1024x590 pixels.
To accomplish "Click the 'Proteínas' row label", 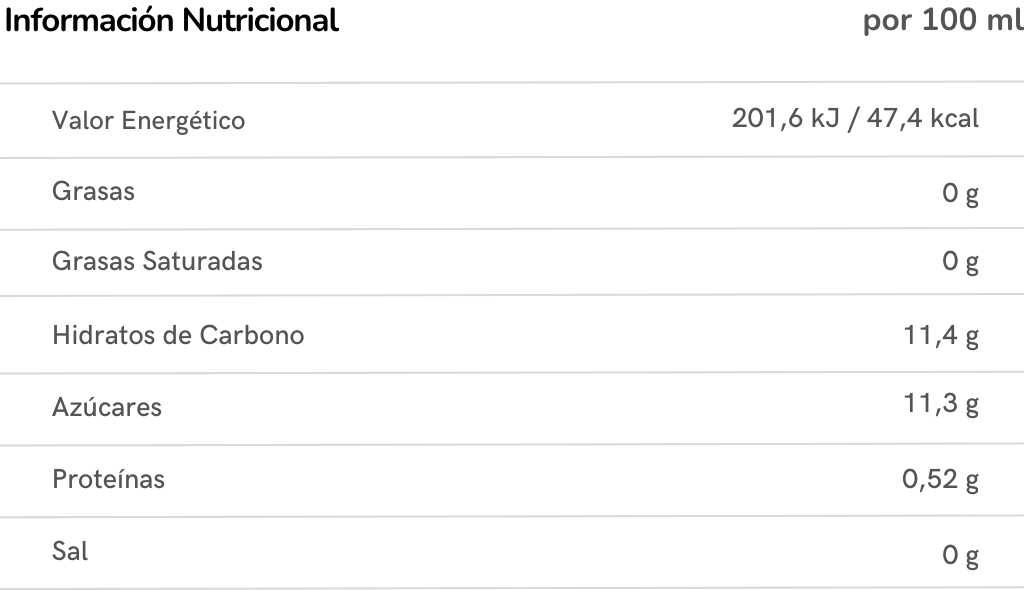I will coord(108,479).
